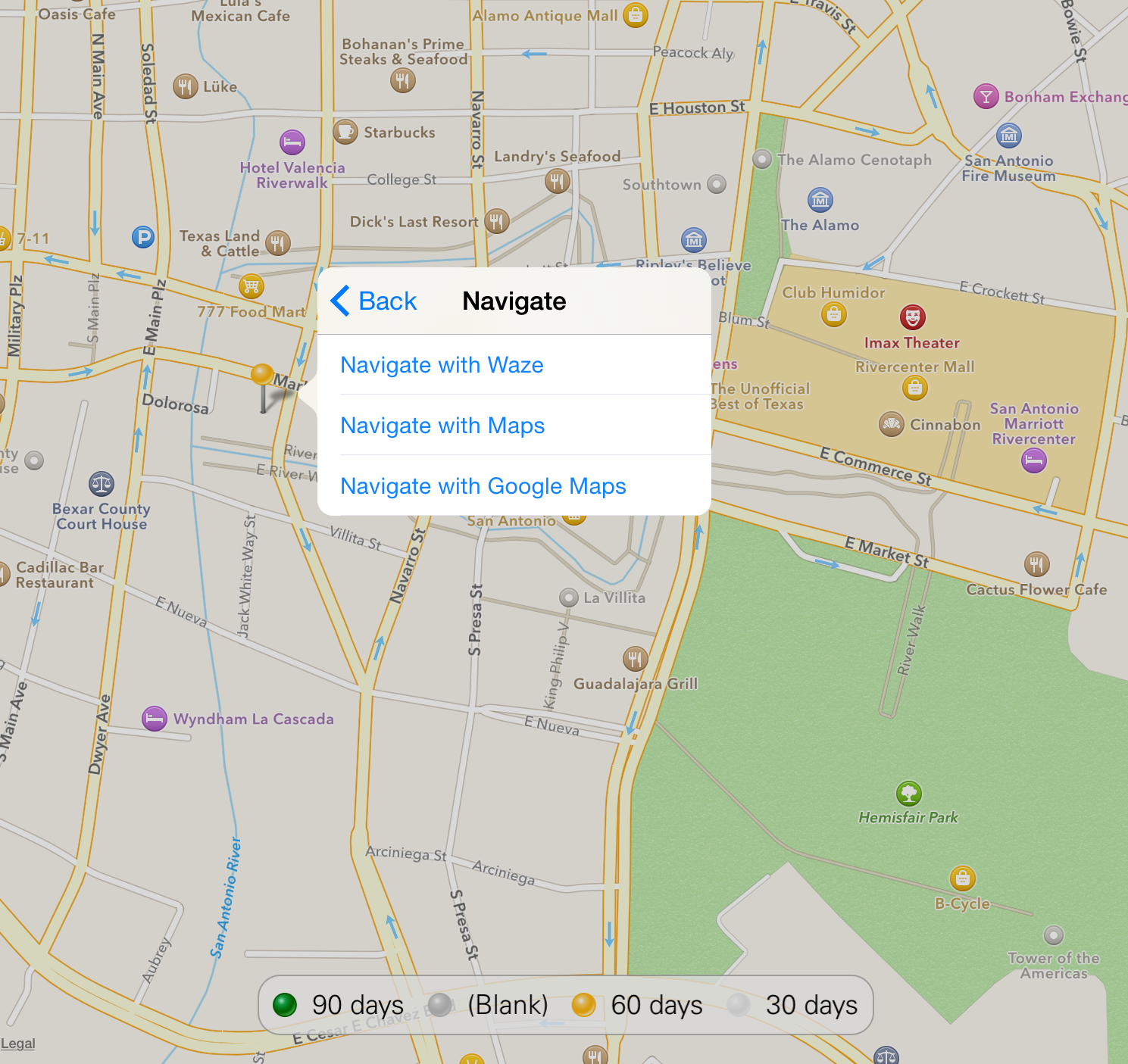Tap the B-Cycle shopping icon

coord(963,878)
